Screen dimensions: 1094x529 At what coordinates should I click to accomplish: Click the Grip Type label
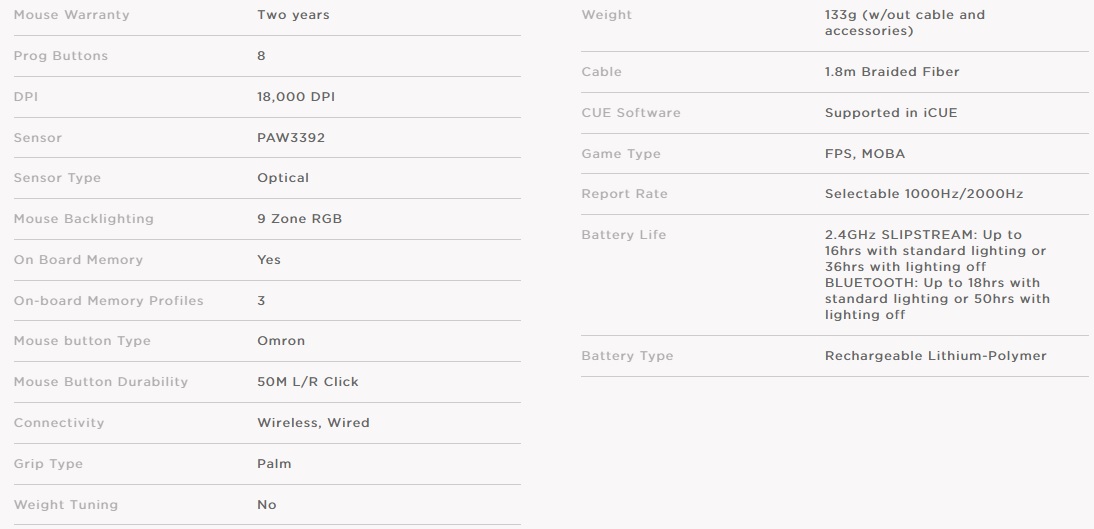[x=48, y=464]
